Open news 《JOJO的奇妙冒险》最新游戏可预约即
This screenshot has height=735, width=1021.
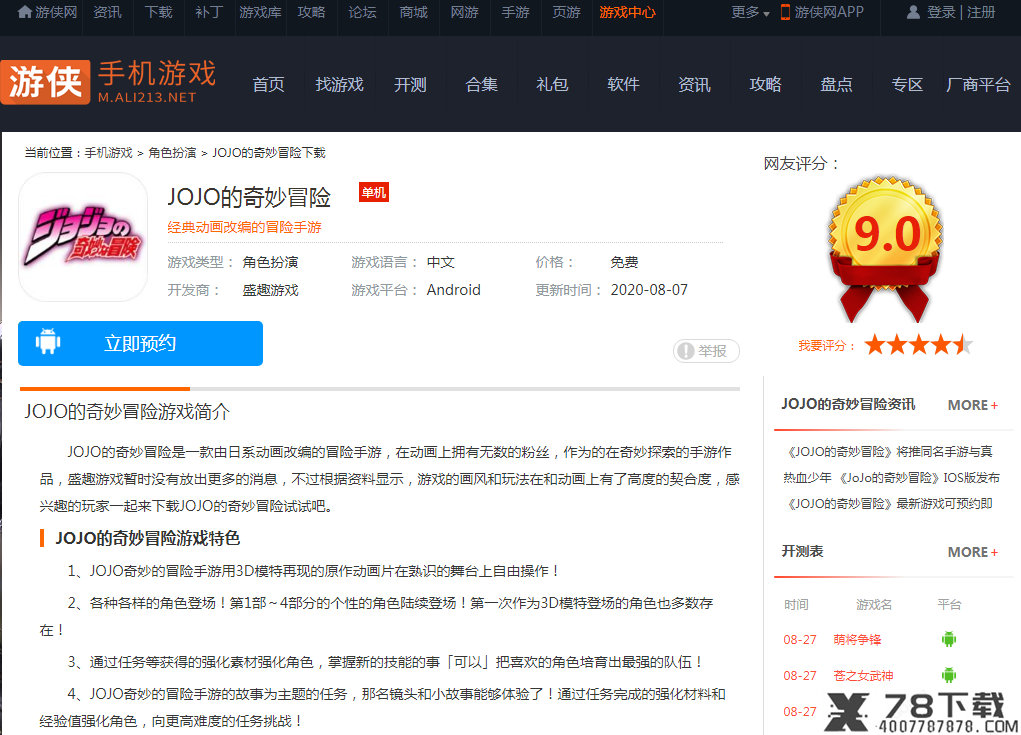[x=888, y=504]
